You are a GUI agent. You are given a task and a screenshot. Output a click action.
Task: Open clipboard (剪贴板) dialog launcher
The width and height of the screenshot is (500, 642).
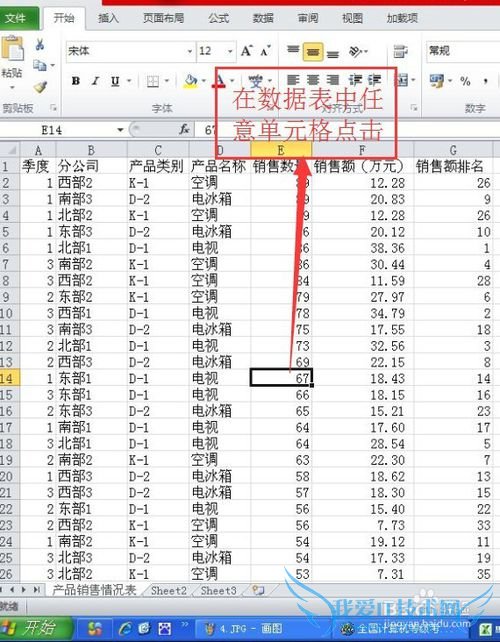point(53,108)
